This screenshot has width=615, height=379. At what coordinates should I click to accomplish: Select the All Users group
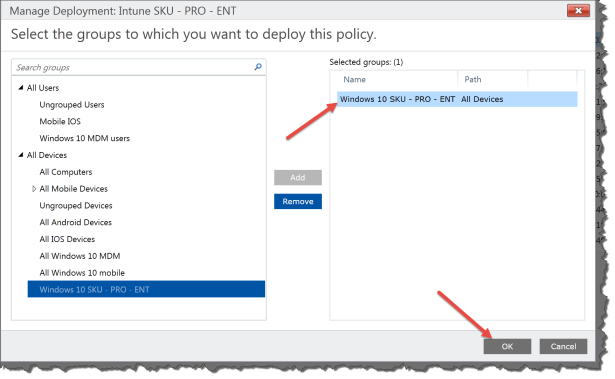coord(43,88)
